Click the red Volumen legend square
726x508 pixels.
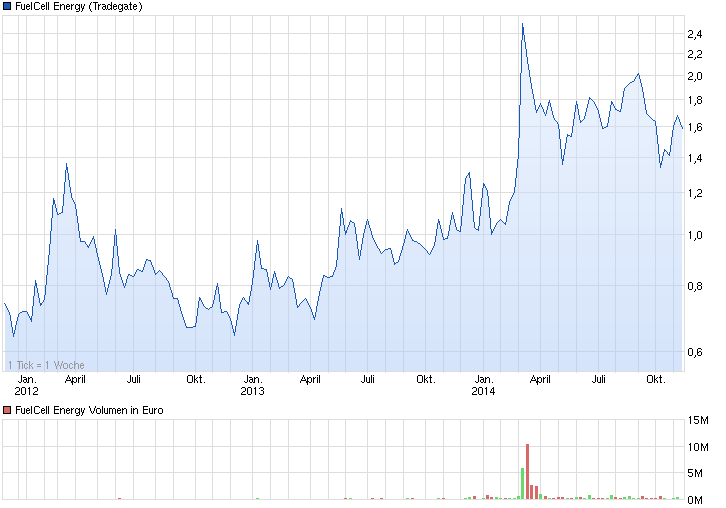coord(7,410)
